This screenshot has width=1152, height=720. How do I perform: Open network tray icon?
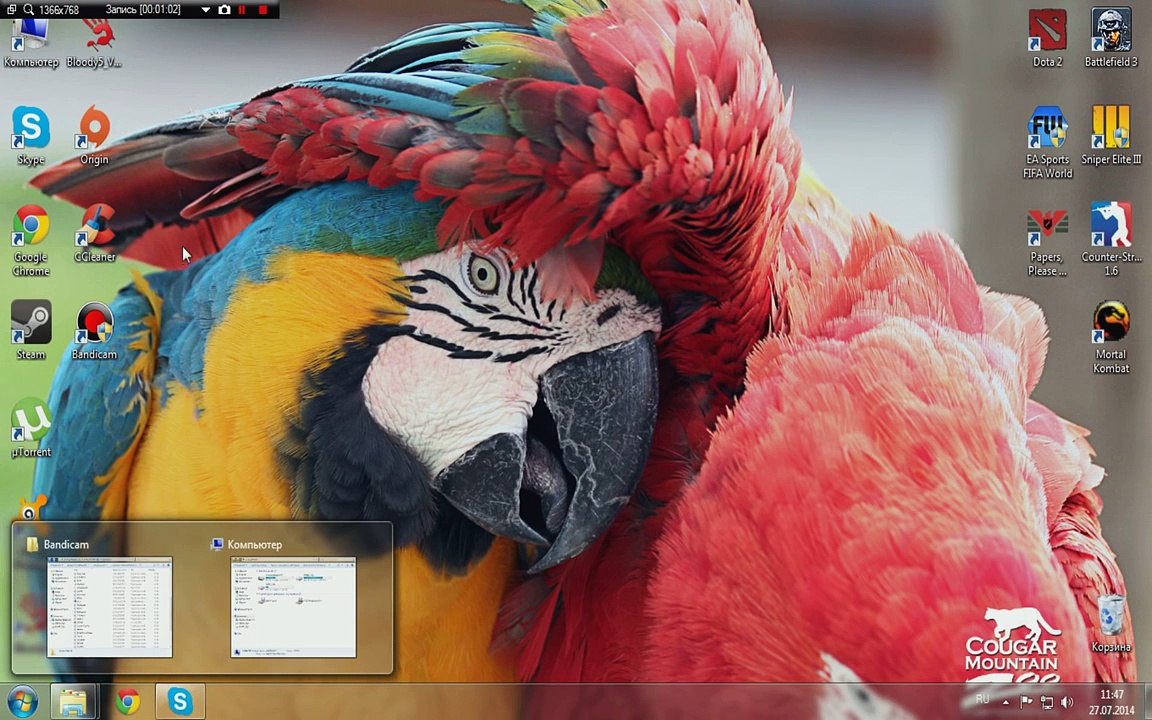coord(1047,703)
